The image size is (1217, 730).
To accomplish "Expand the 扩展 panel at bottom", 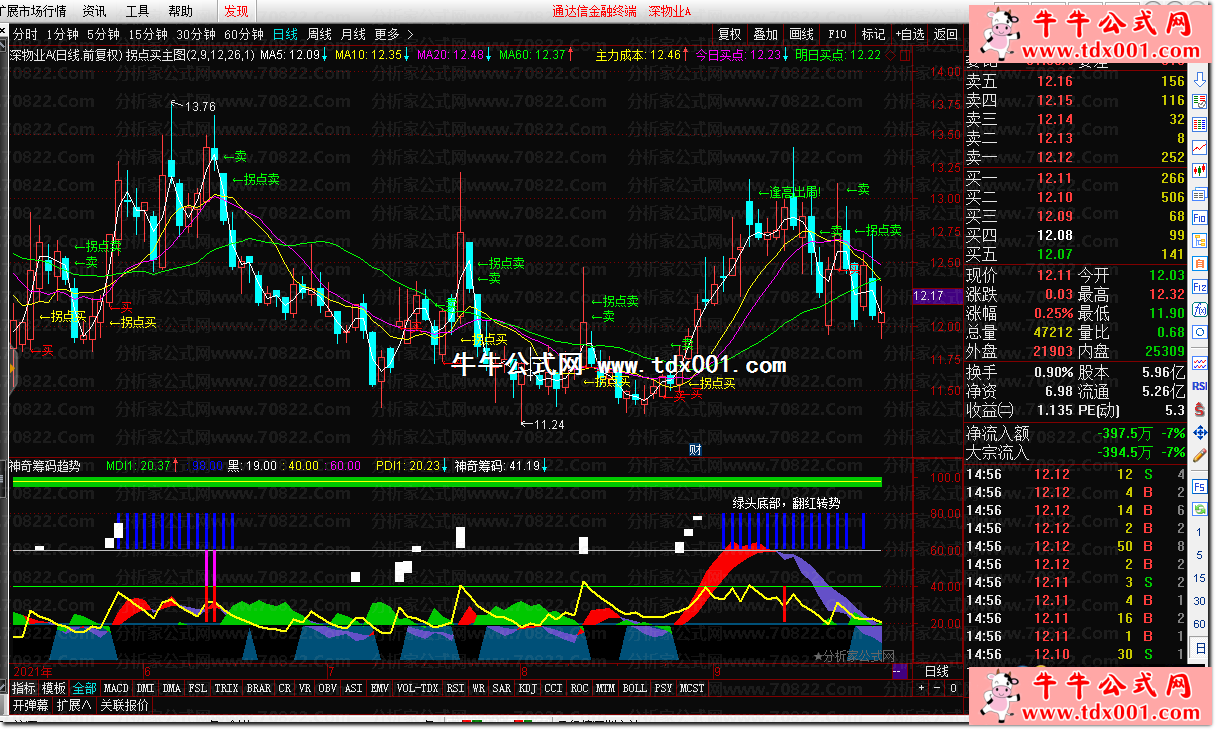I will point(74,705).
